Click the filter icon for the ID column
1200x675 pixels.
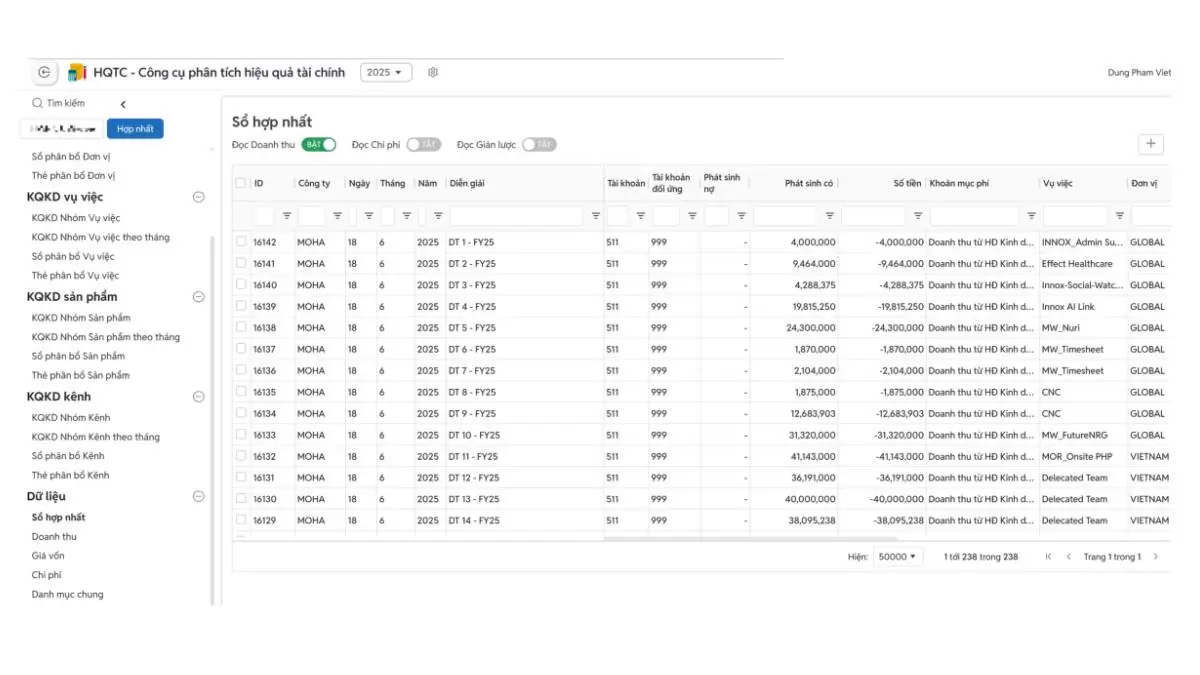287,216
